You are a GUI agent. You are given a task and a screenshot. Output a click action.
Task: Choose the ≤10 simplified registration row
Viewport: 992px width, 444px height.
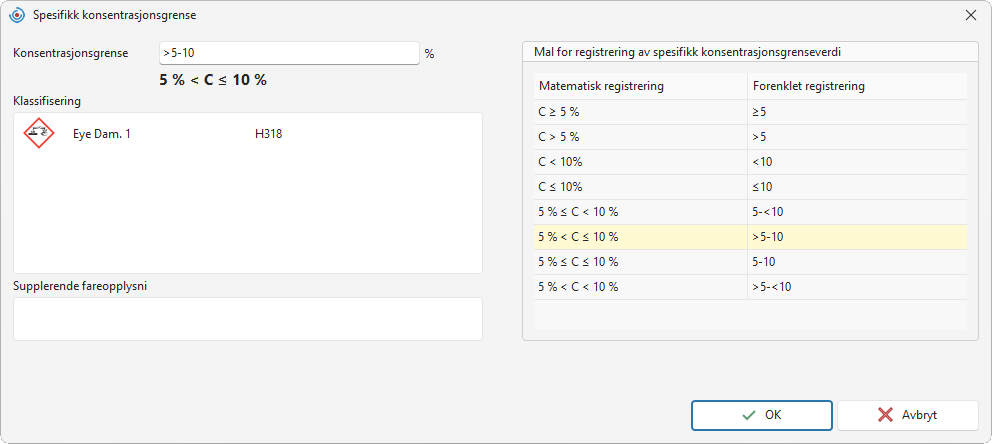click(x=750, y=187)
